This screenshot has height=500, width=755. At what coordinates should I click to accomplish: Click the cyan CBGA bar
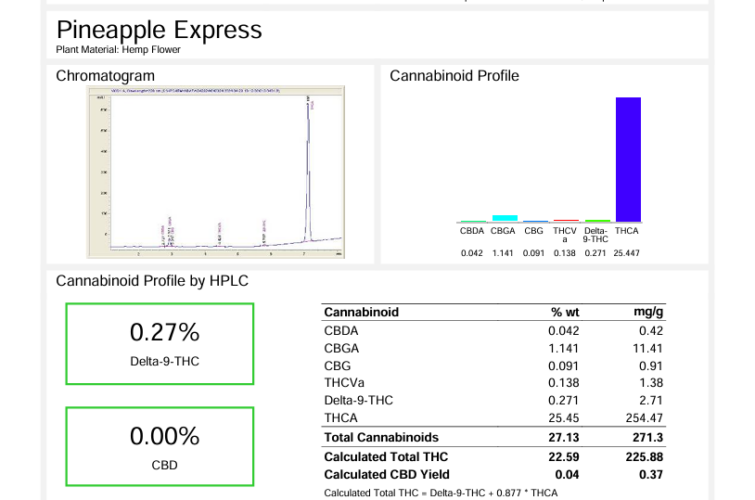pos(505,218)
